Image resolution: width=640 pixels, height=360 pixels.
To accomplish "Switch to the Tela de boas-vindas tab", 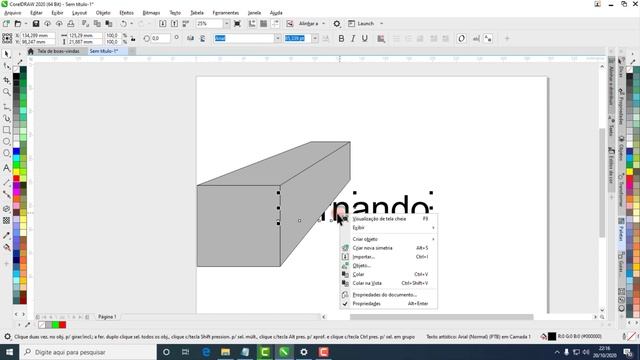I will [58, 51].
